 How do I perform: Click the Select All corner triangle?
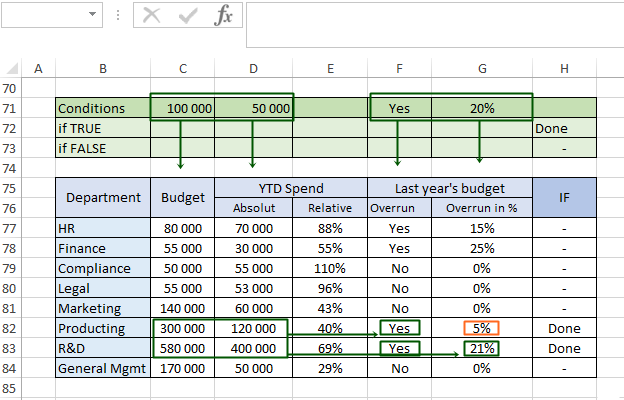click(x=11, y=68)
